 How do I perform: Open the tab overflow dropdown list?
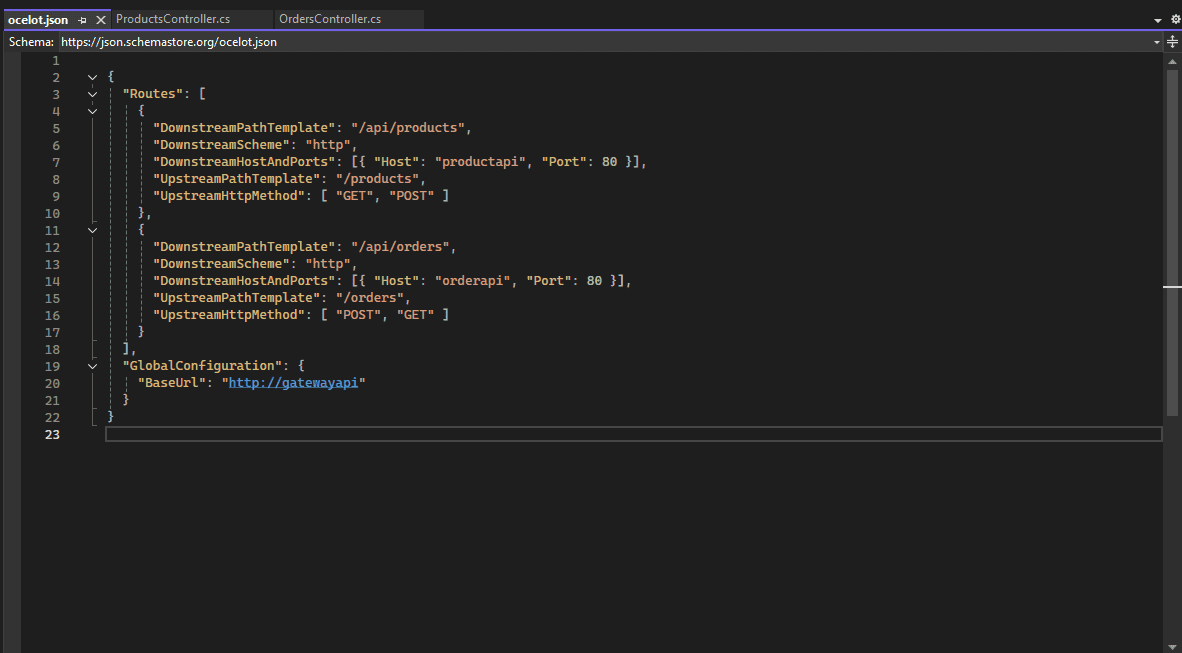tap(1158, 20)
